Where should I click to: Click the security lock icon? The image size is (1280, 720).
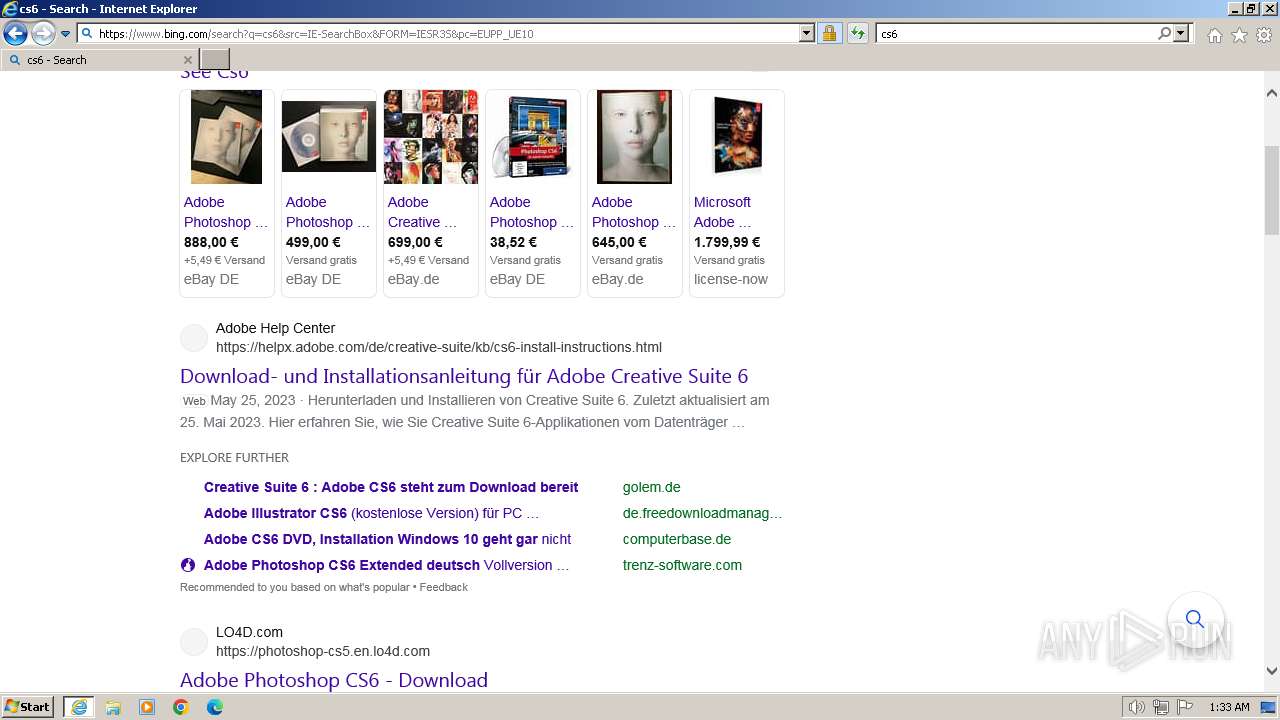coord(829,33)
